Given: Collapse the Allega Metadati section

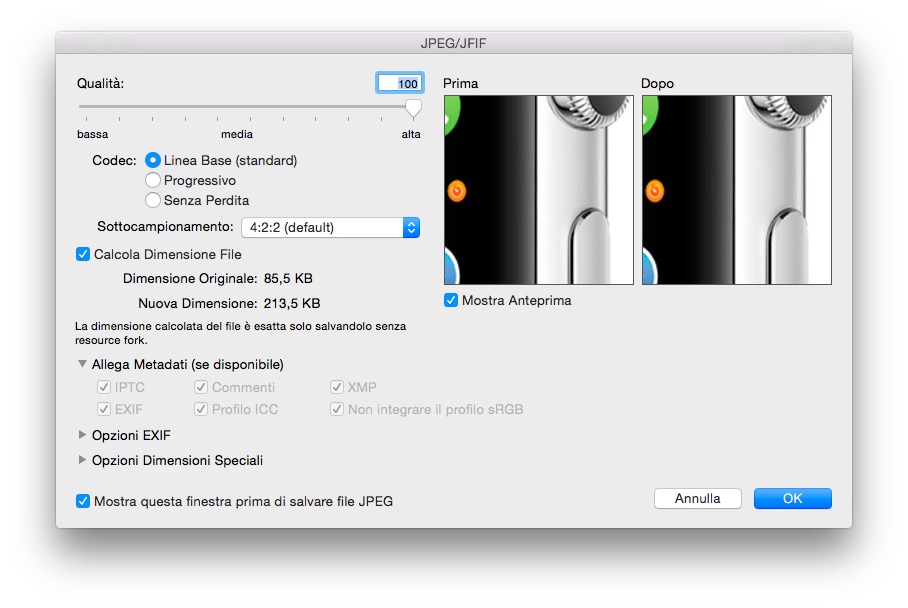Looking at the screenshot, I should point(82,364).
